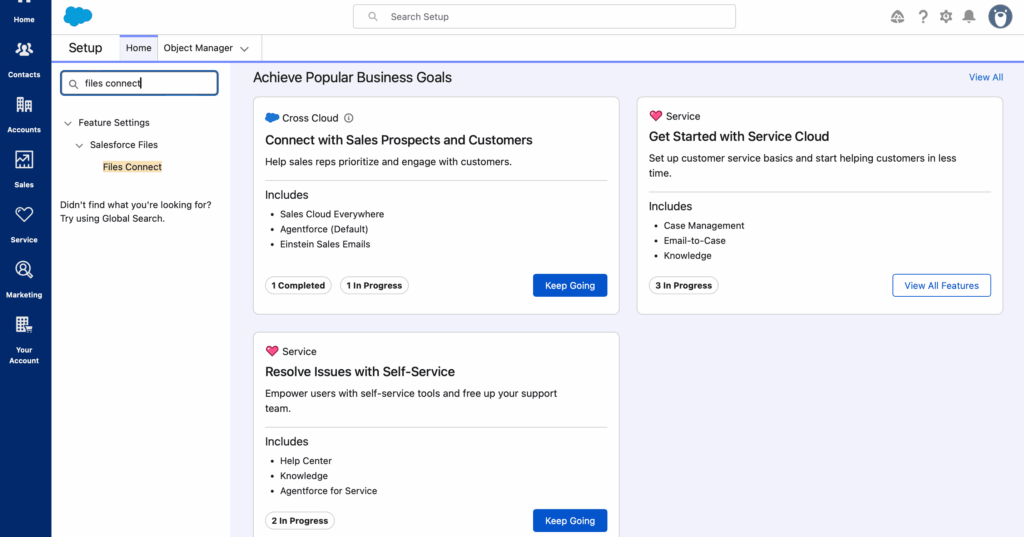The height and width of the screenshot is (537, 1024).
Task: Go to Home in the left sidebar
Action: tap(24, 12)
